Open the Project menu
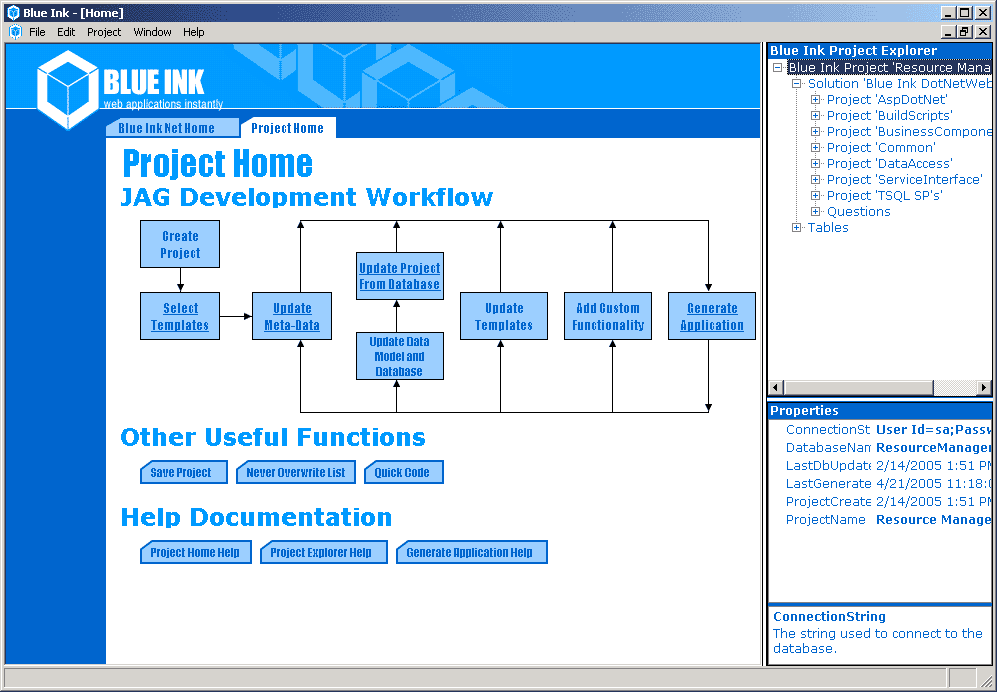The height and width of the screenshot is (692, 997). coord(104,32)
